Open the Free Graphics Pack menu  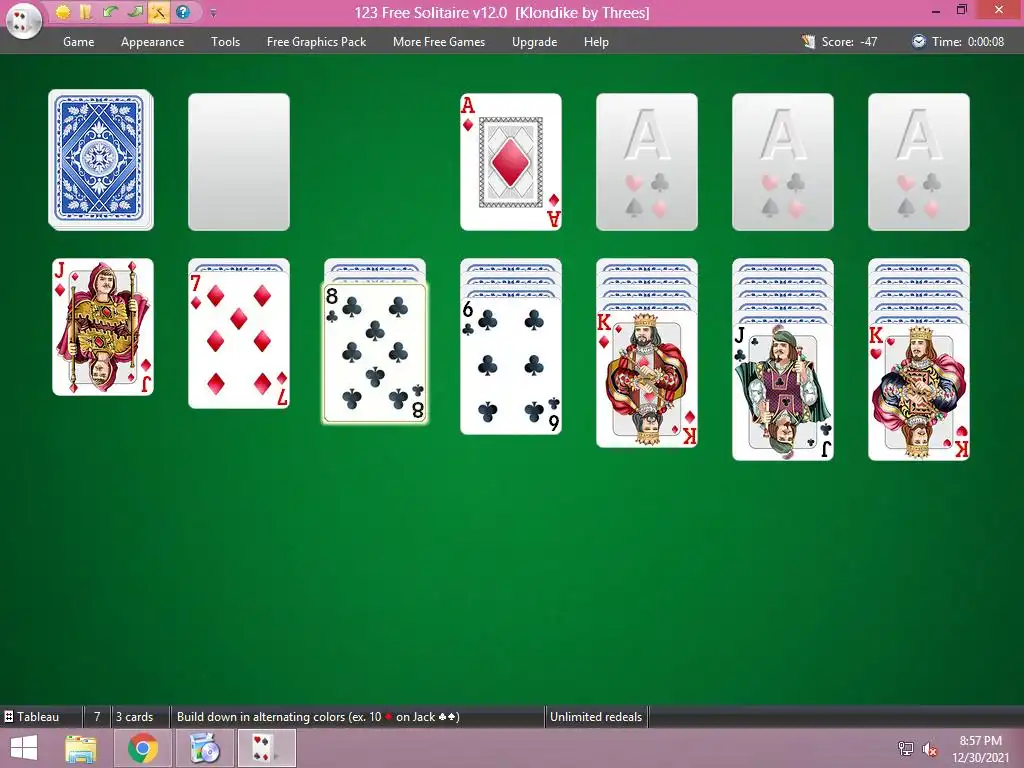(316, 42)
